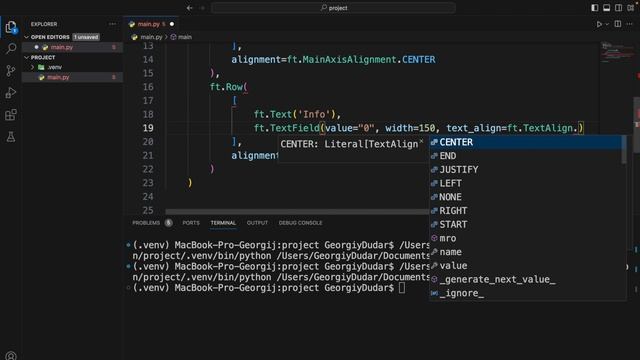The width and height of the screenshot is (640, 360).
Task: Open the Source Control view icon
Action: pyautogui.click(x=11, y=71)
